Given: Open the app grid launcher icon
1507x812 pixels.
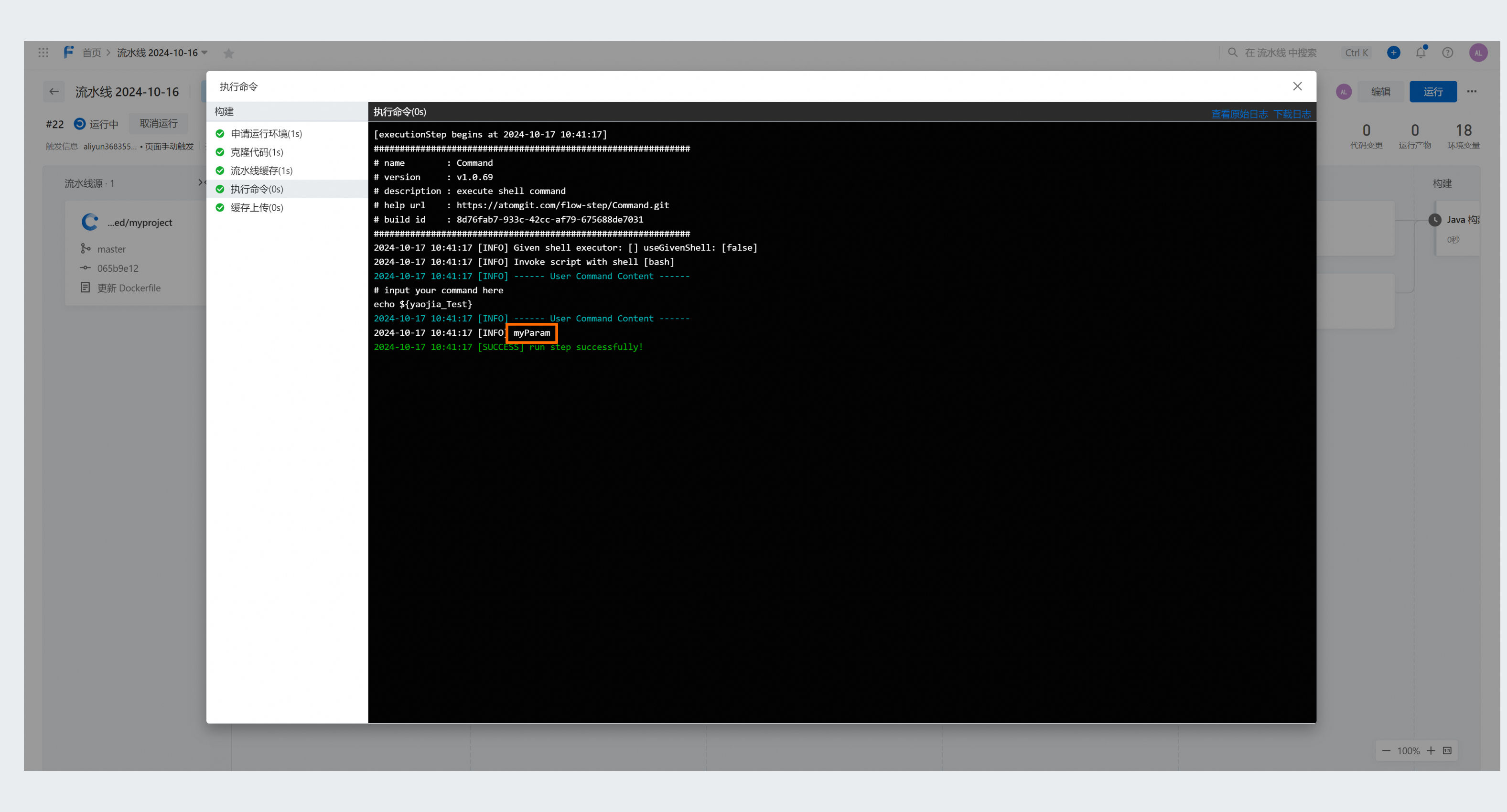Looking at the screenshot, I should [43, 53].
